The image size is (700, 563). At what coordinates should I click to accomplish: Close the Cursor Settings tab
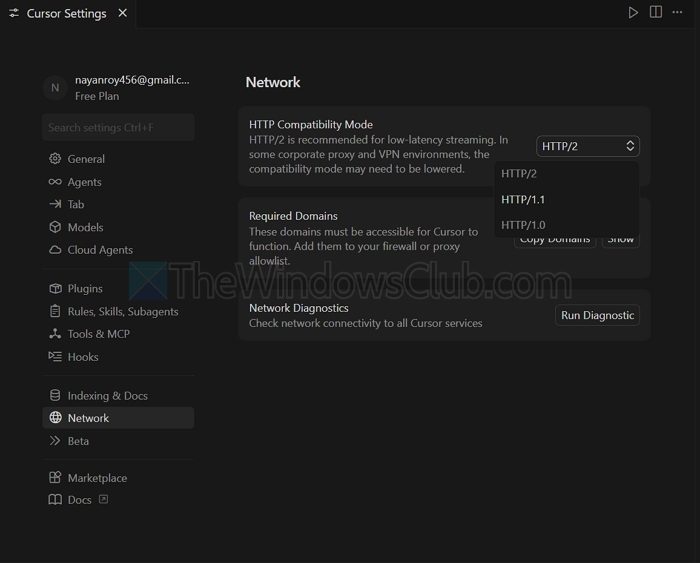click(x=122, y=13)
